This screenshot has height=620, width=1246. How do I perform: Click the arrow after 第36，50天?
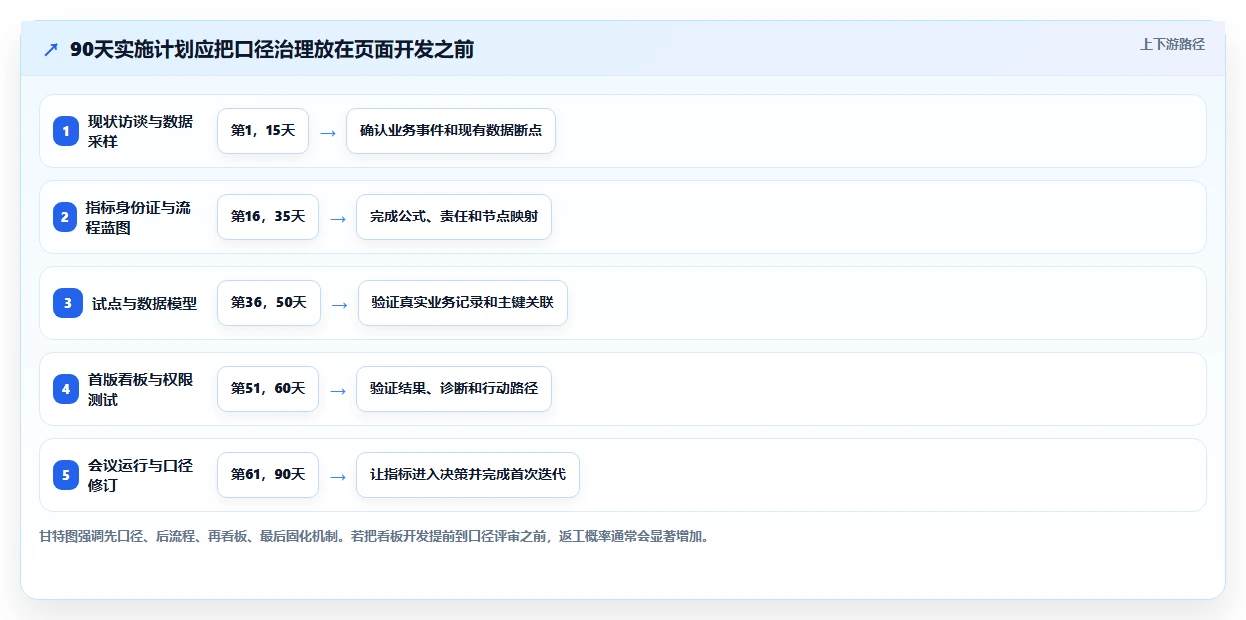point(340,304)
